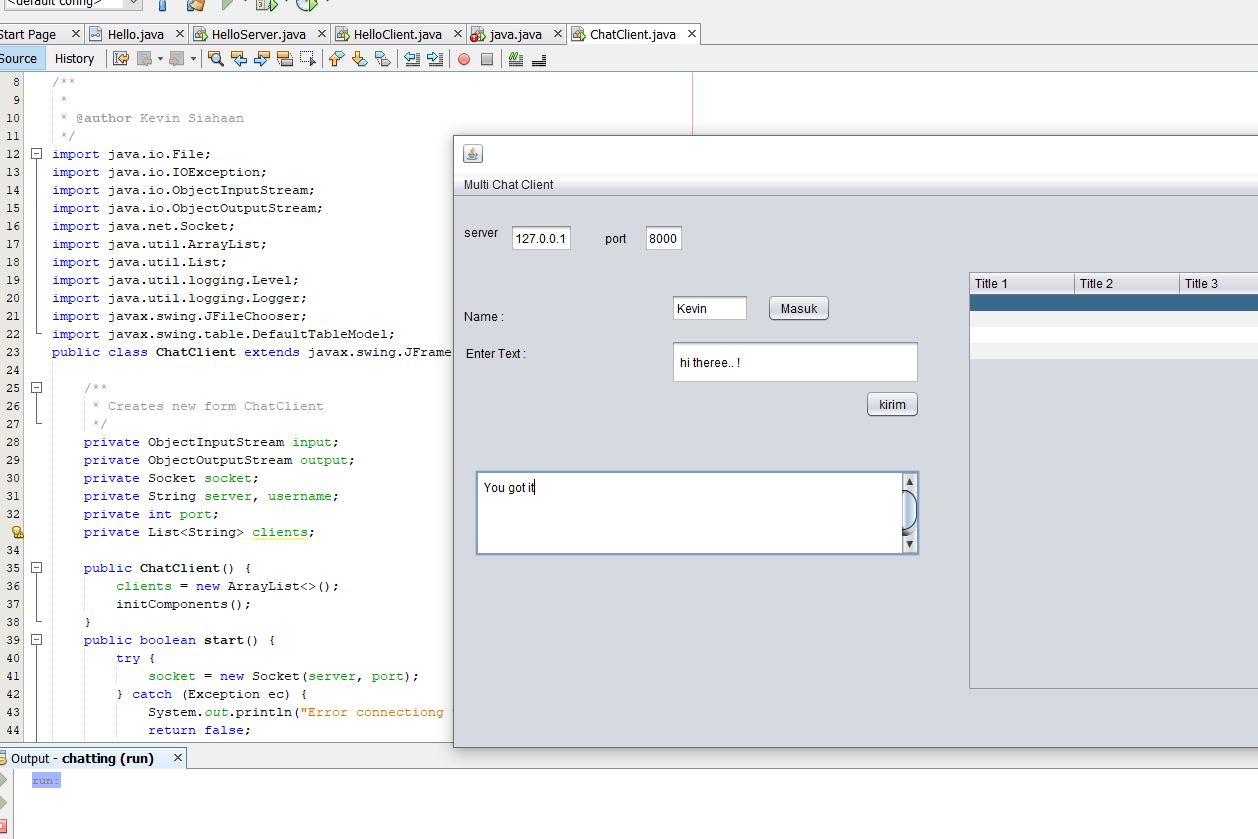The width and height of the screenshot is (1258, 839).
Task: Click the Toggle Rectangular Selection icon
Action: [x=308, y=59]
